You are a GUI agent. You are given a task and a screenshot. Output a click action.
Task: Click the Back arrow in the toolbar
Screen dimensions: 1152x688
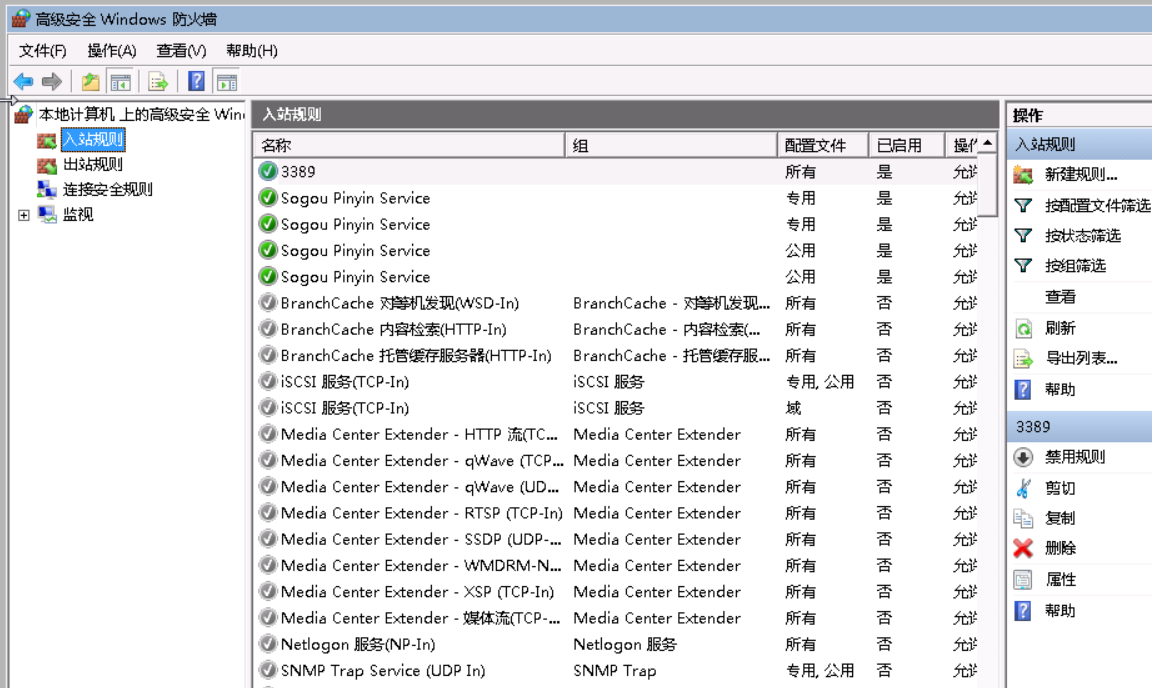[23, 82]
